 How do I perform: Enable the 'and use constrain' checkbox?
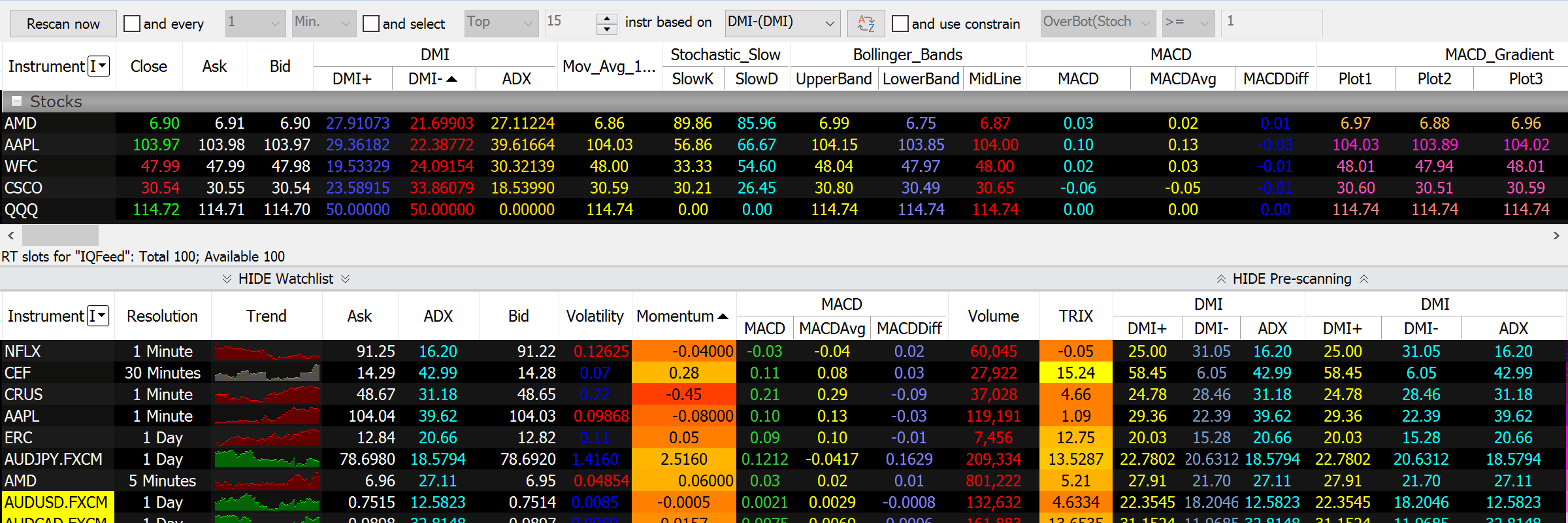pos(900,24)
